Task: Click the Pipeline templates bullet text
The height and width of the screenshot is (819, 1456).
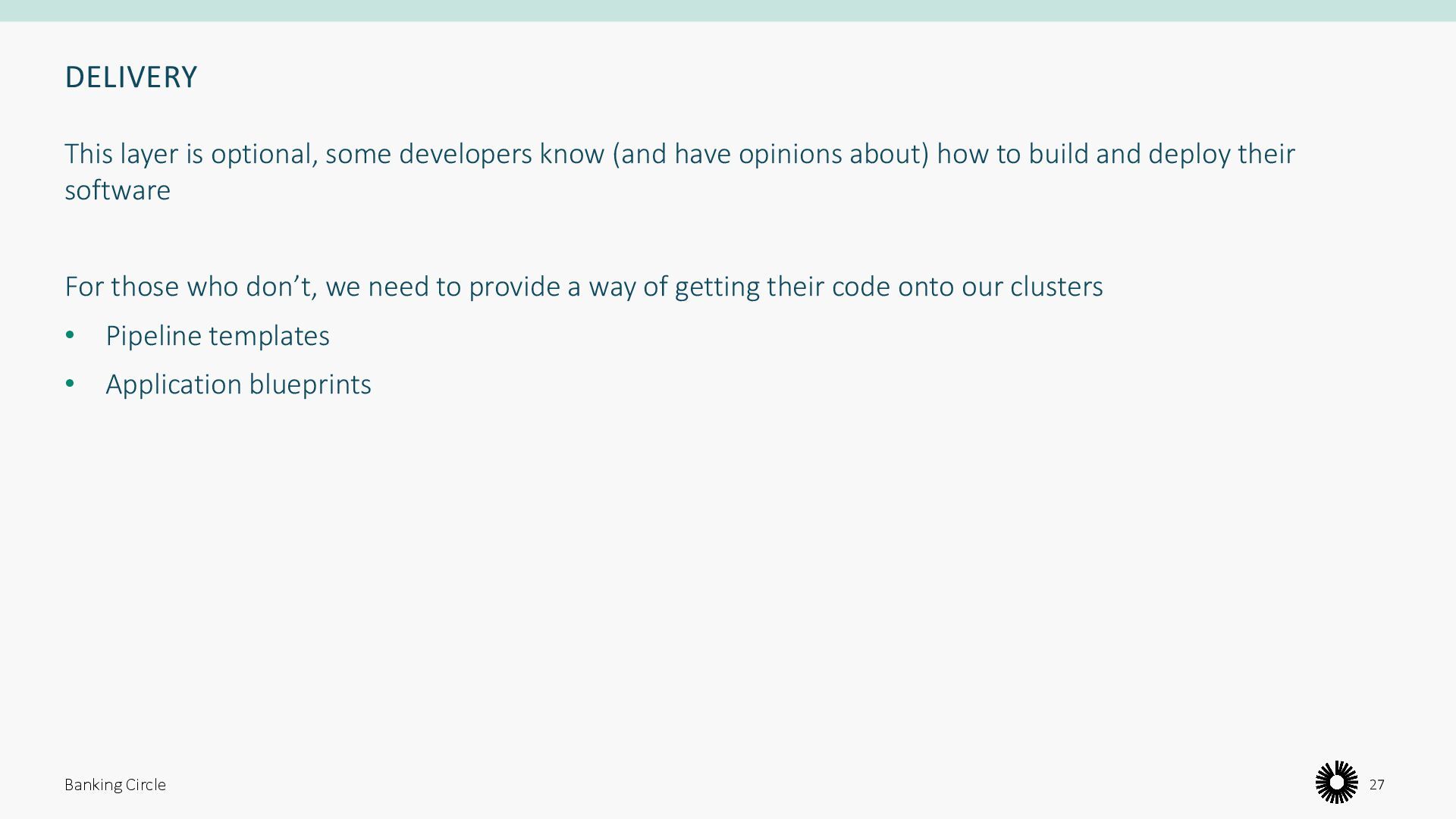Action: click(x=217, y=336)
